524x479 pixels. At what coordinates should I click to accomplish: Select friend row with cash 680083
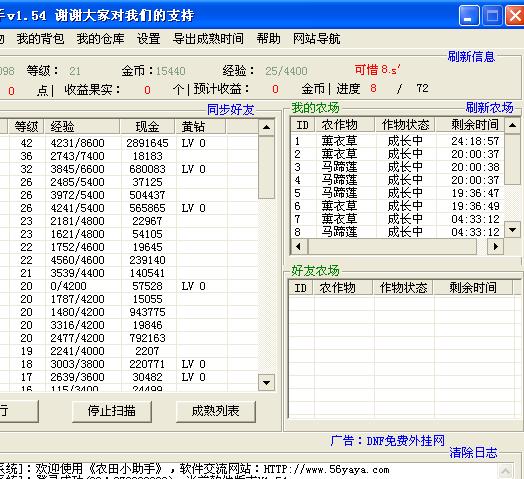pos(129,169)
